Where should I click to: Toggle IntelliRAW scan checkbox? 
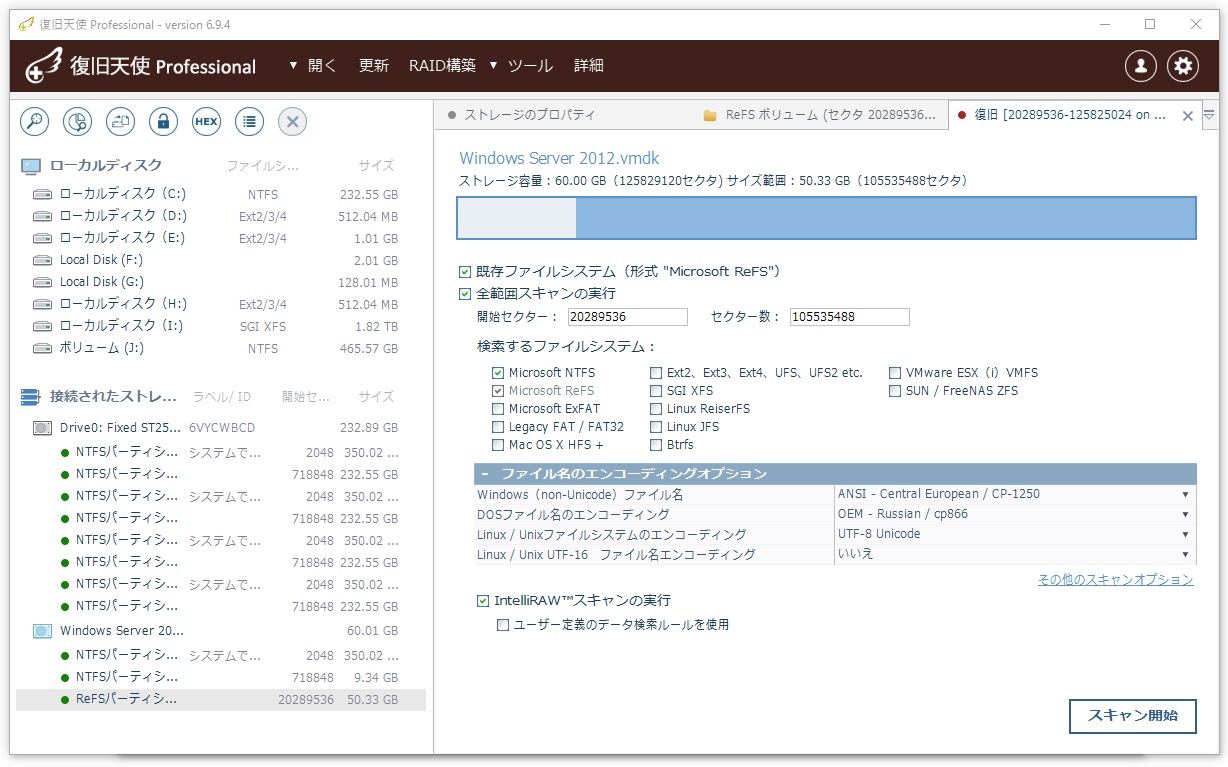click(x=484, y=601)
